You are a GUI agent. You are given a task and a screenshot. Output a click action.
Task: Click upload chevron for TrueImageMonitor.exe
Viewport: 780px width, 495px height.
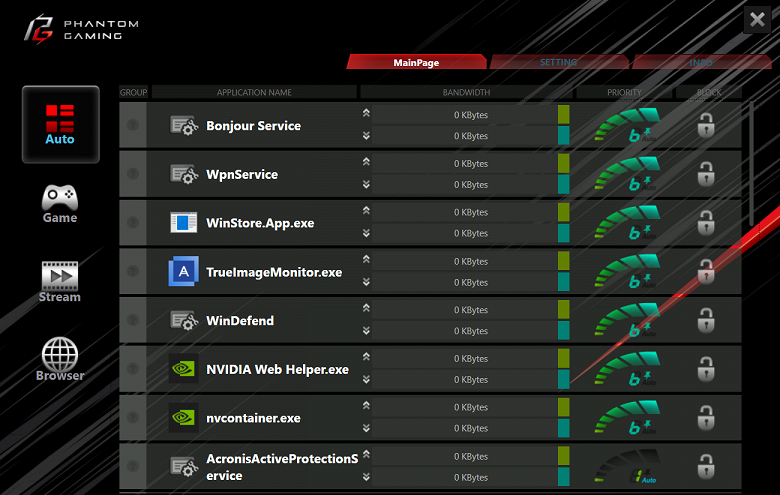coord(366,259)
